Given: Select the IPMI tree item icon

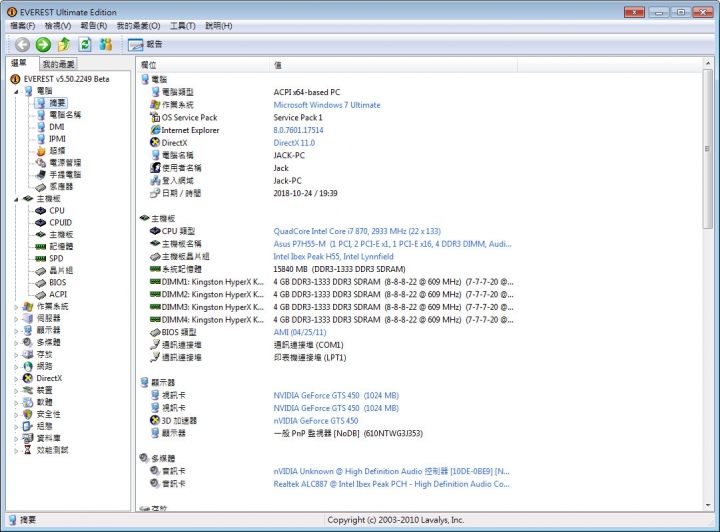Looking at the screenshot, I should click(40, 139).
